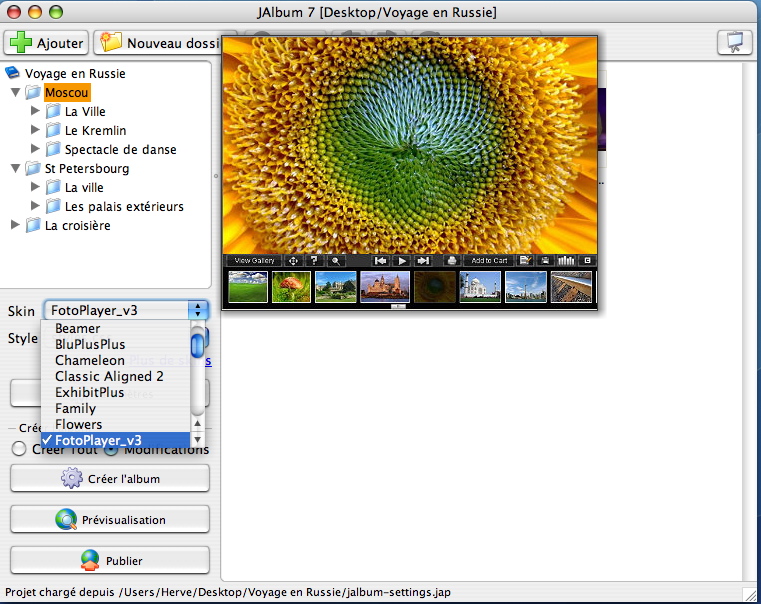This screenshot has width=761, height=604.
Task: Select the highlighted Moscou tree item
Action: (67, 92)
